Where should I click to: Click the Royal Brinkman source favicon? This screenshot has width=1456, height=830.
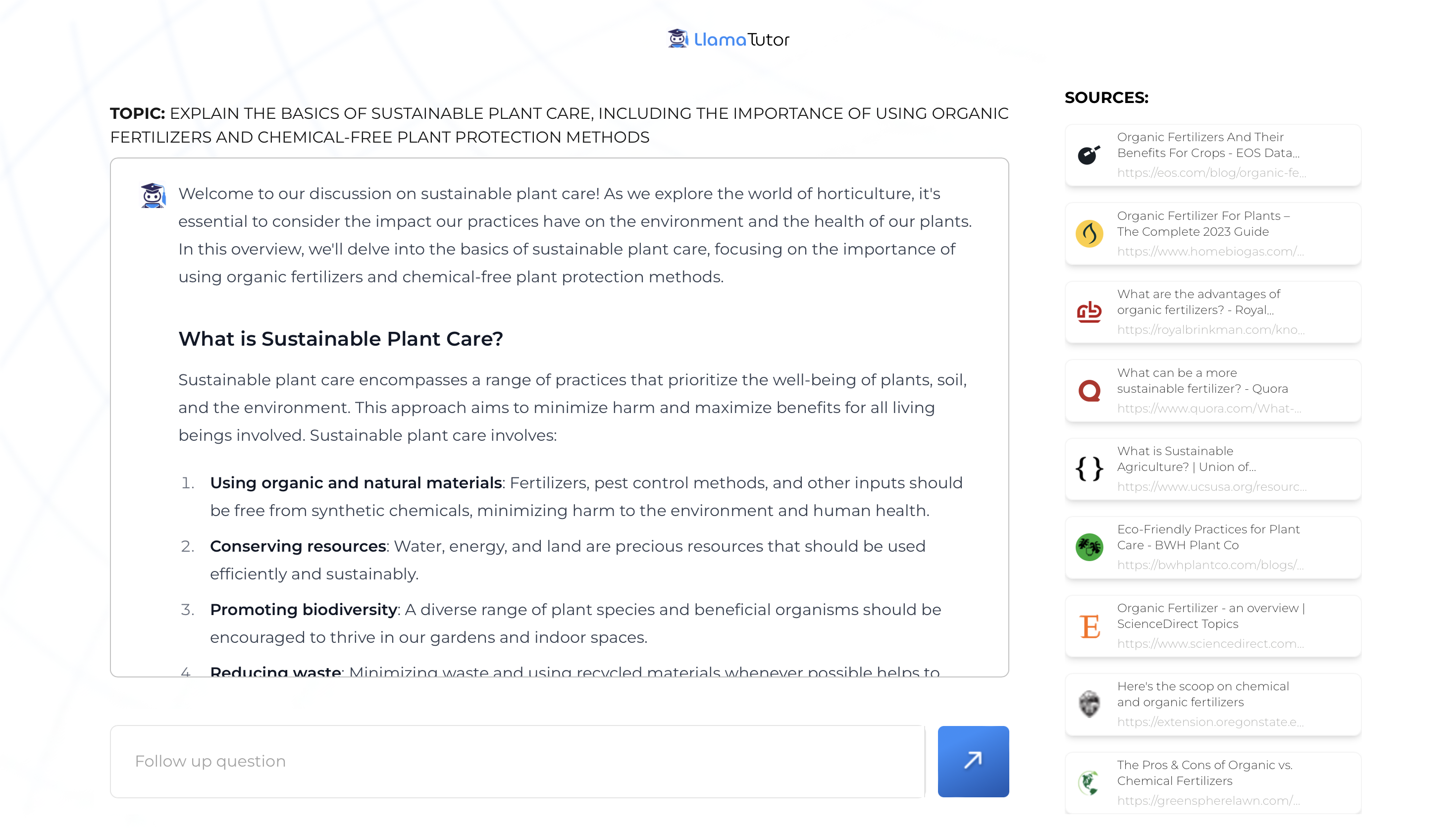1089,312
